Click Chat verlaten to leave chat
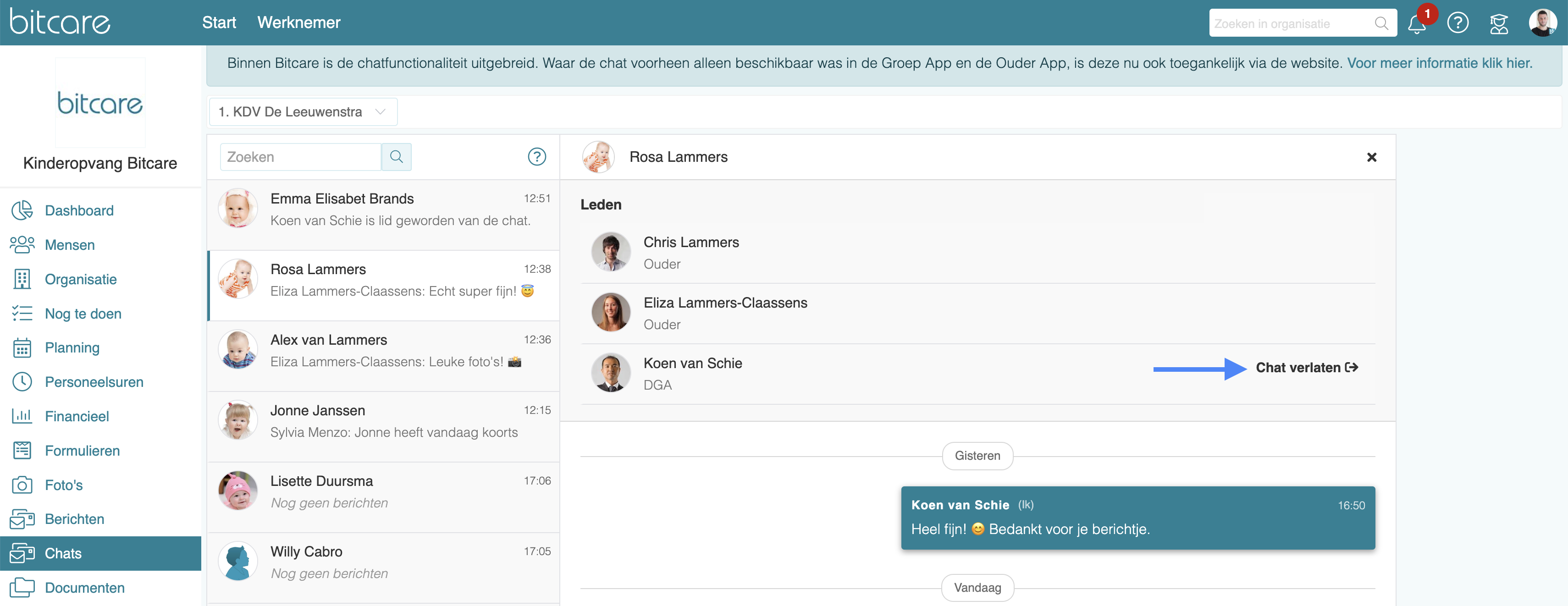The image size is (1568, 606). coord(1306,368)
